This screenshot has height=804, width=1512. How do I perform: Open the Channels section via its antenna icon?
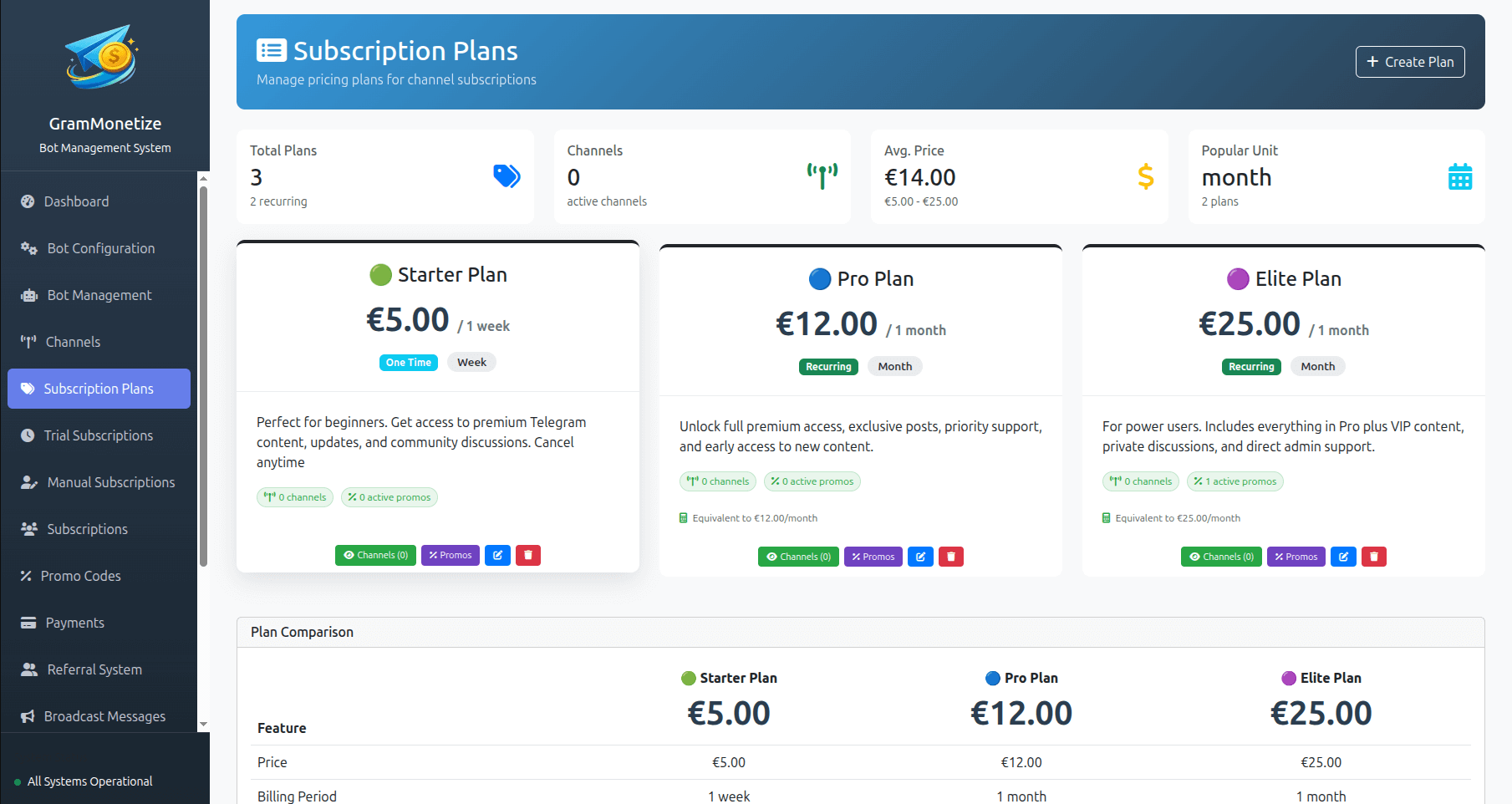pos(28,341)
